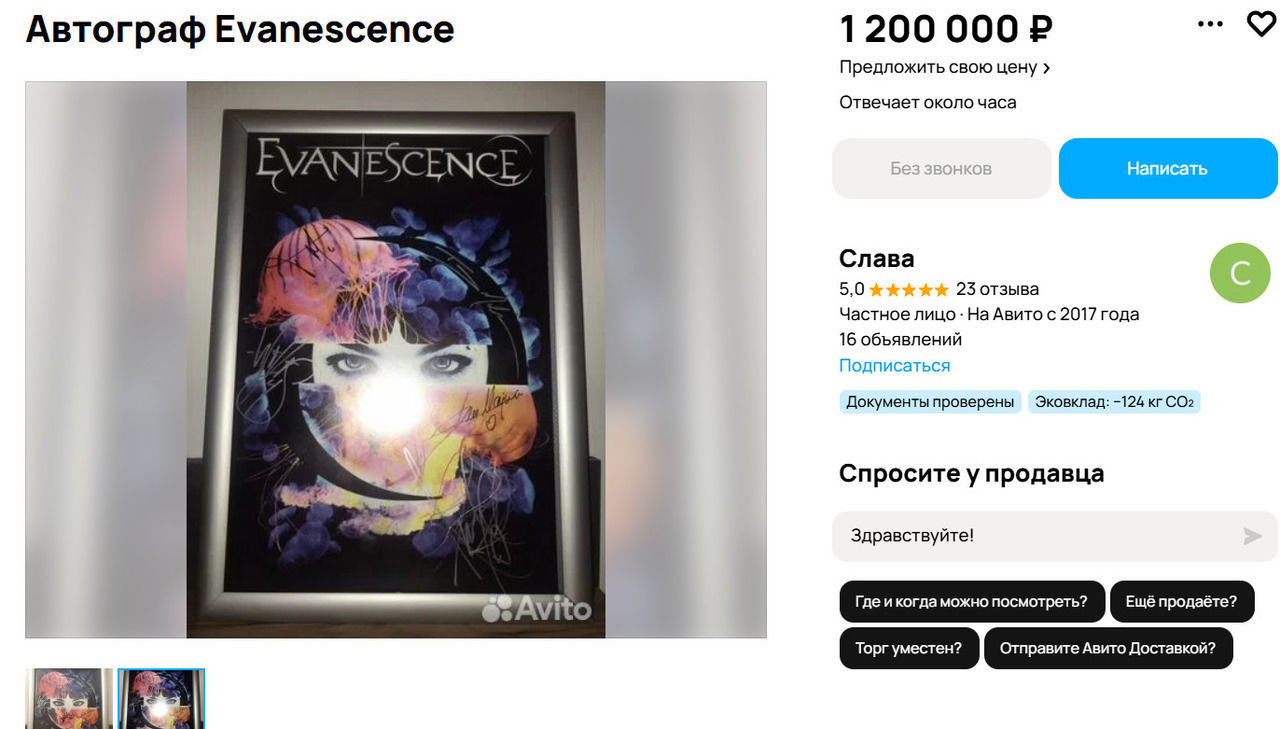Open seller's green avatar with letter C
Screen dimensions: 1280x729
[1240, 273]
